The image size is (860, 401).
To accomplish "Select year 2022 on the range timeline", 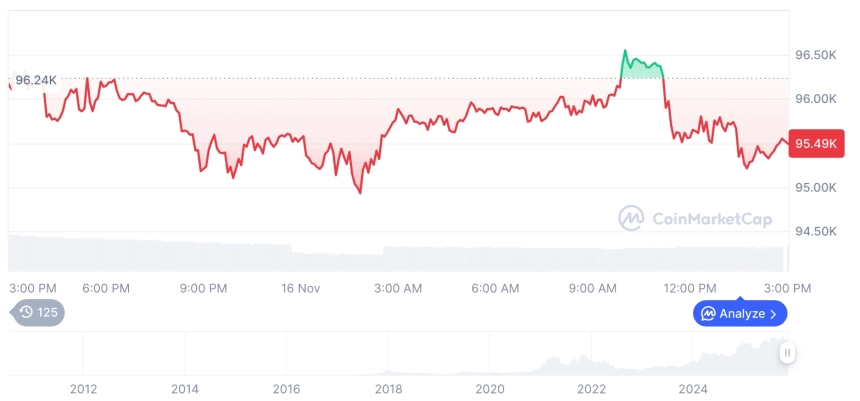I will pyautogui.click(x=592, y=389).
